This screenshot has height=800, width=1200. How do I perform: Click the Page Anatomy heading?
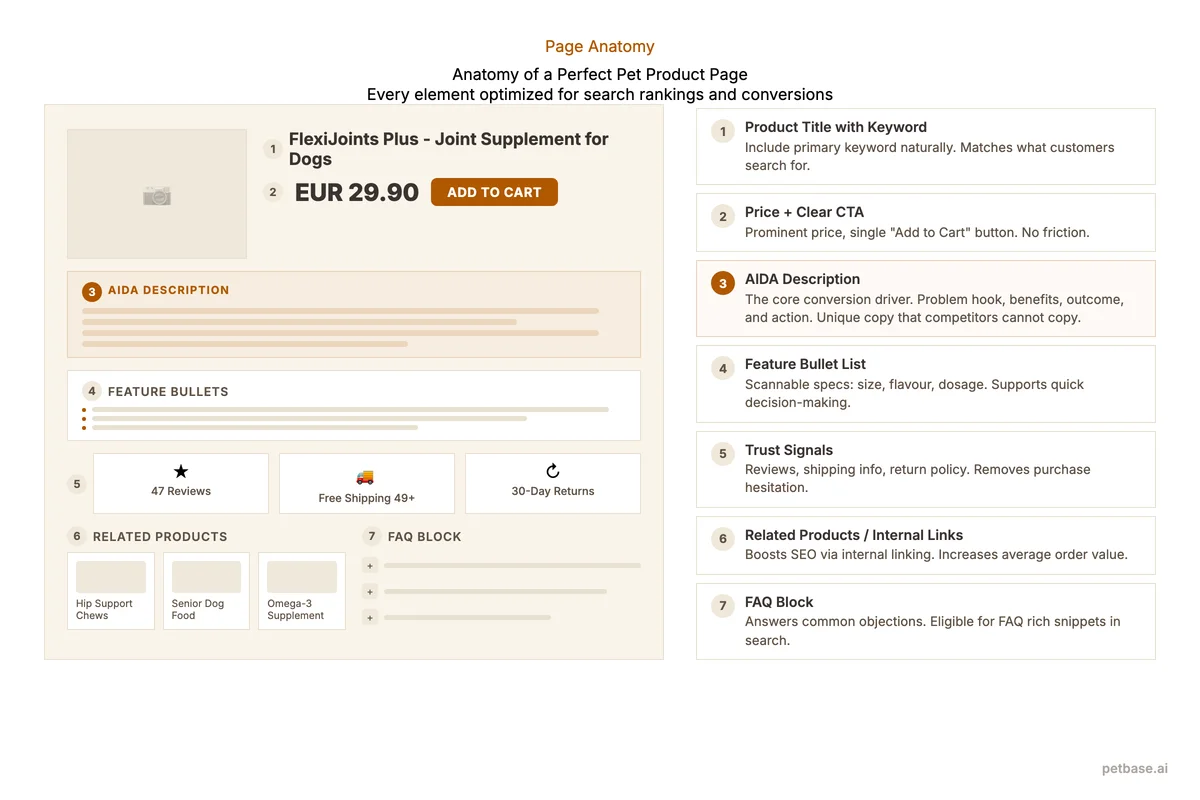click(599, 46)
